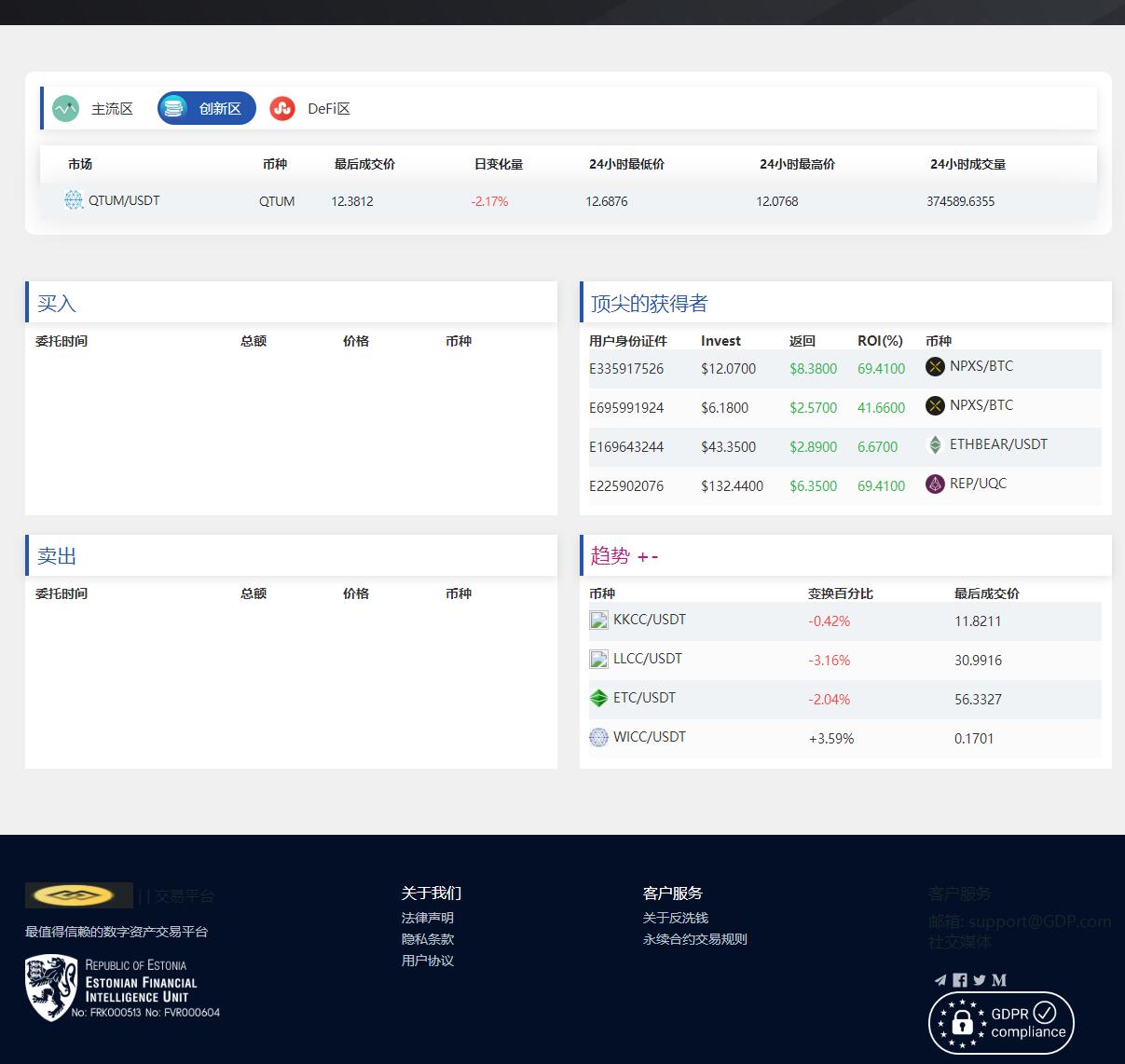Switch to the DeFi区 tab
Viewport: 1125px width, 1064px height.
coord(310,109)
